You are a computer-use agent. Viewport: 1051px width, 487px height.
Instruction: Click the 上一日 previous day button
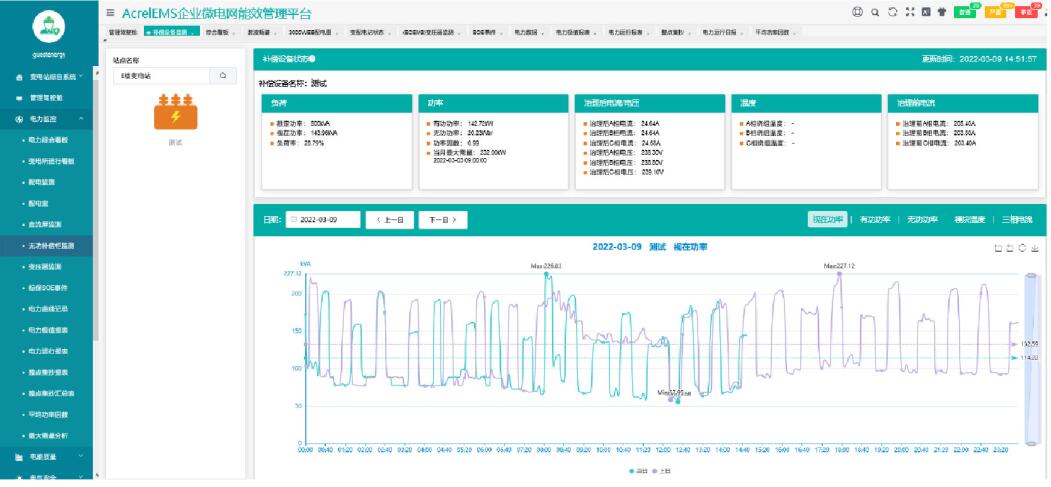pyautogui.click(x=389, y=219)
